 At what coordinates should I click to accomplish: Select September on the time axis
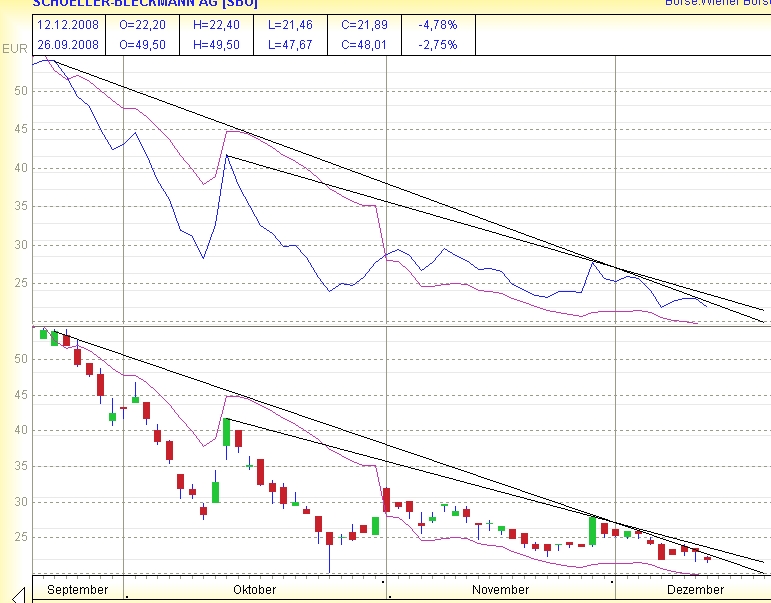click(77, 590)
